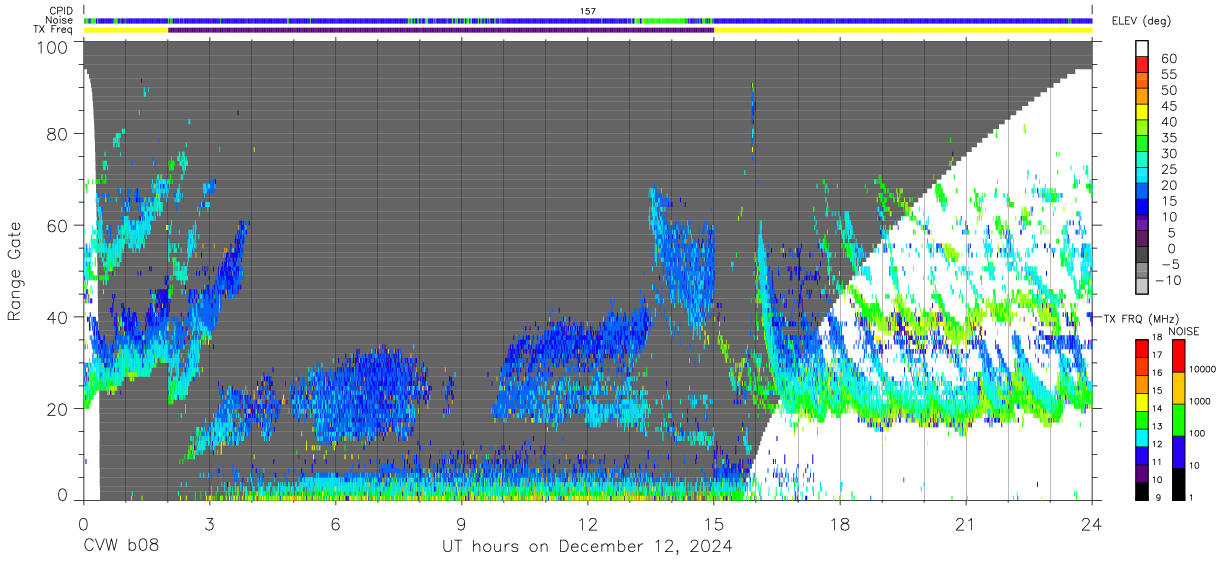
Task: Click the CPID value '157'
Action: point(588,10)
